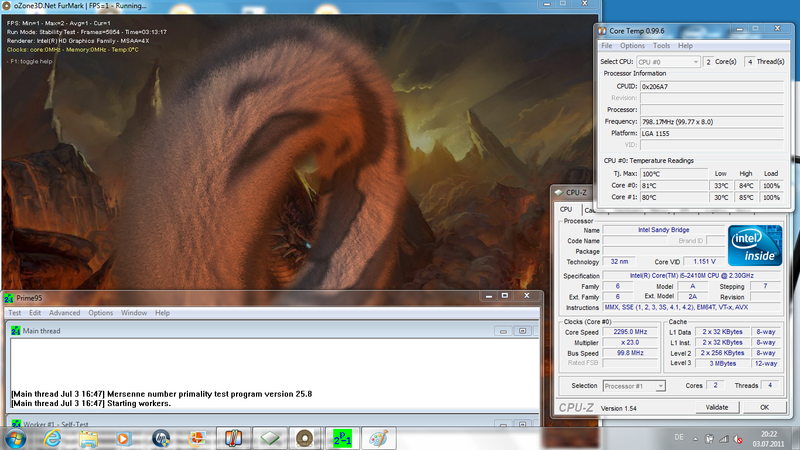This screenshot has height=450, width=800.
Task: Click the FurMark title bar icon
Action: click(x=6, y=6)
